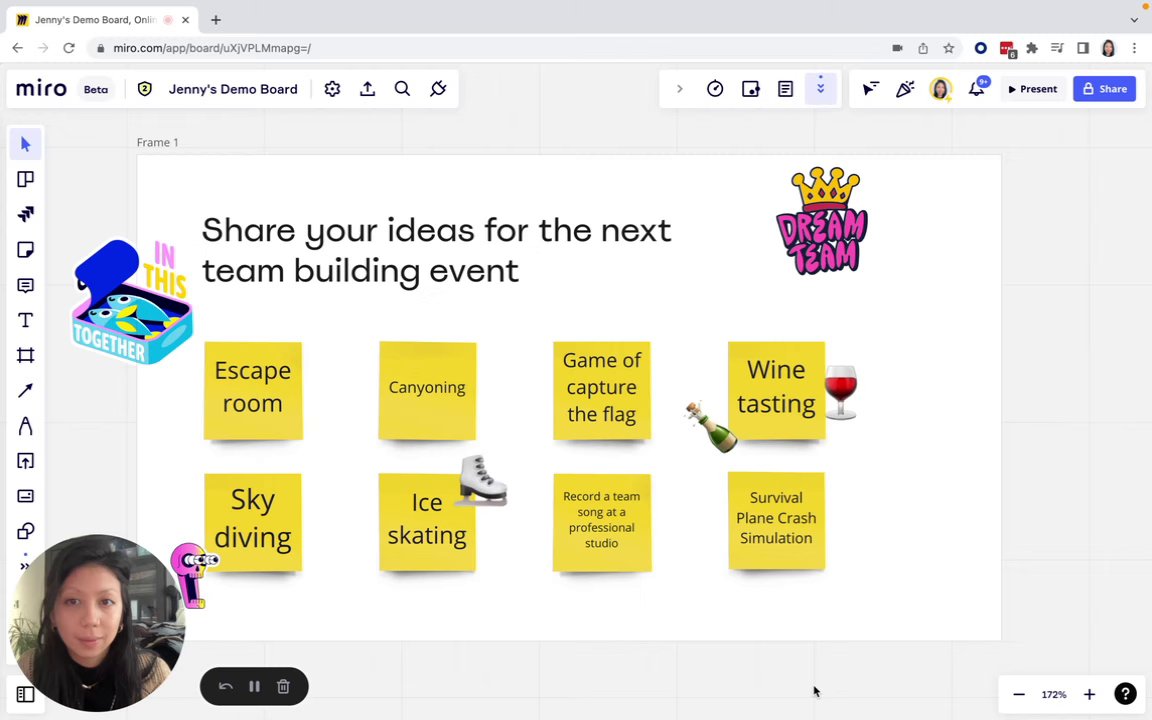1152x720 pixels.
Task: Search the board with magnifier icon
Action: coord(402,89)
